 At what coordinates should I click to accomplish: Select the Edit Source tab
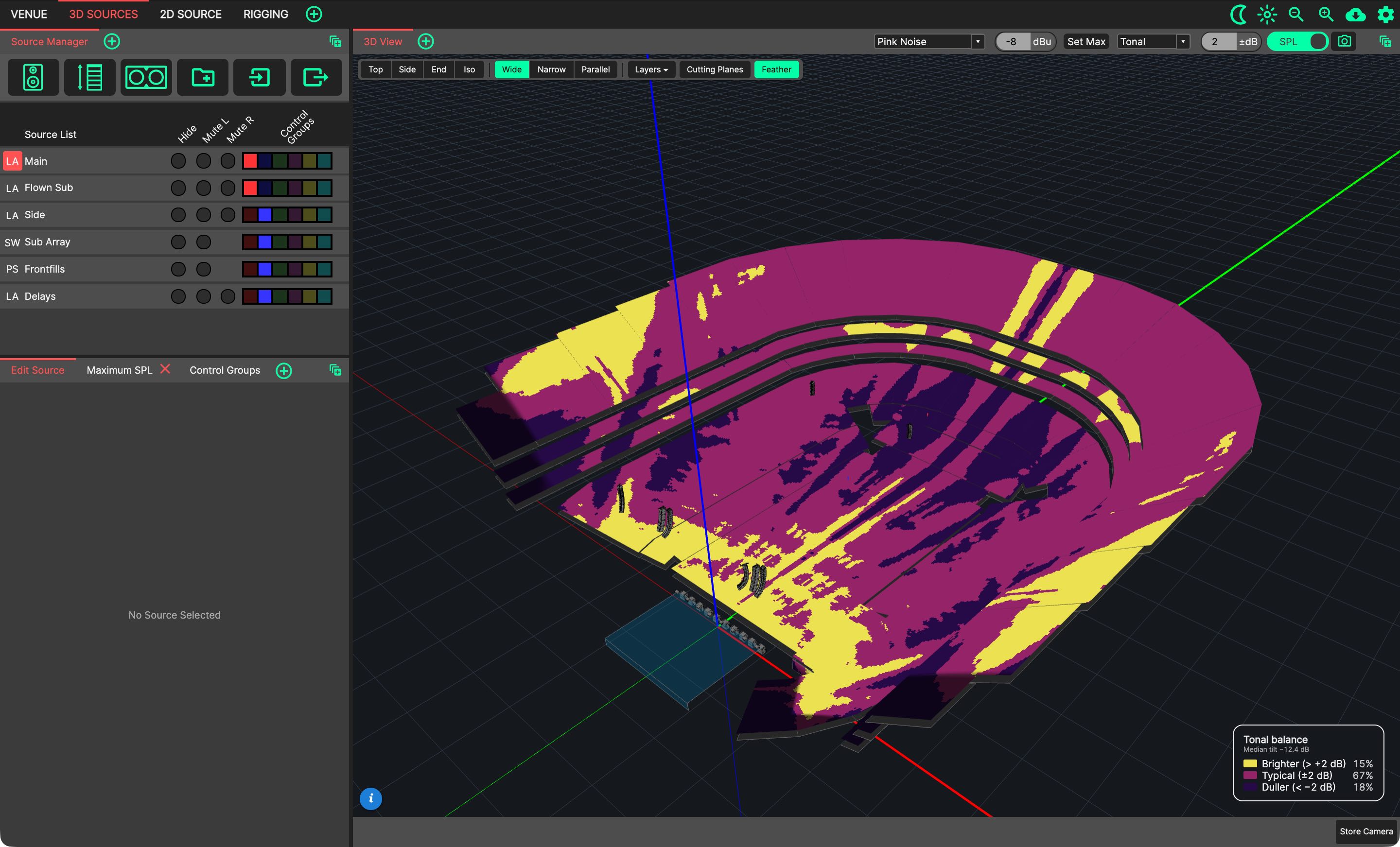click(37, 370)
